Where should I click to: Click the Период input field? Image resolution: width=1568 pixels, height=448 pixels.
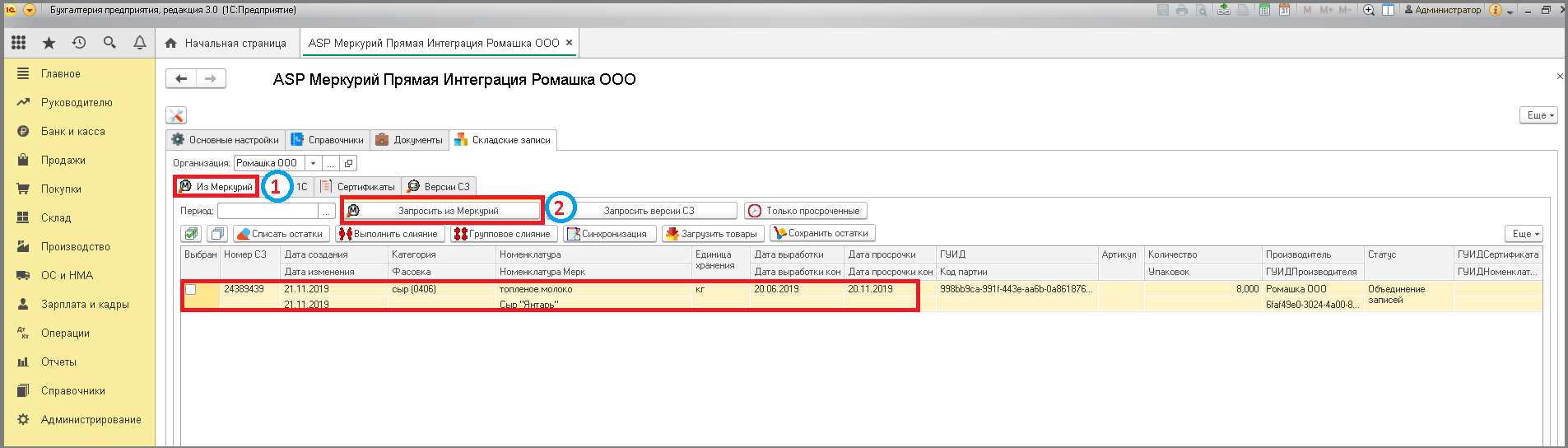tap(268, 211)
